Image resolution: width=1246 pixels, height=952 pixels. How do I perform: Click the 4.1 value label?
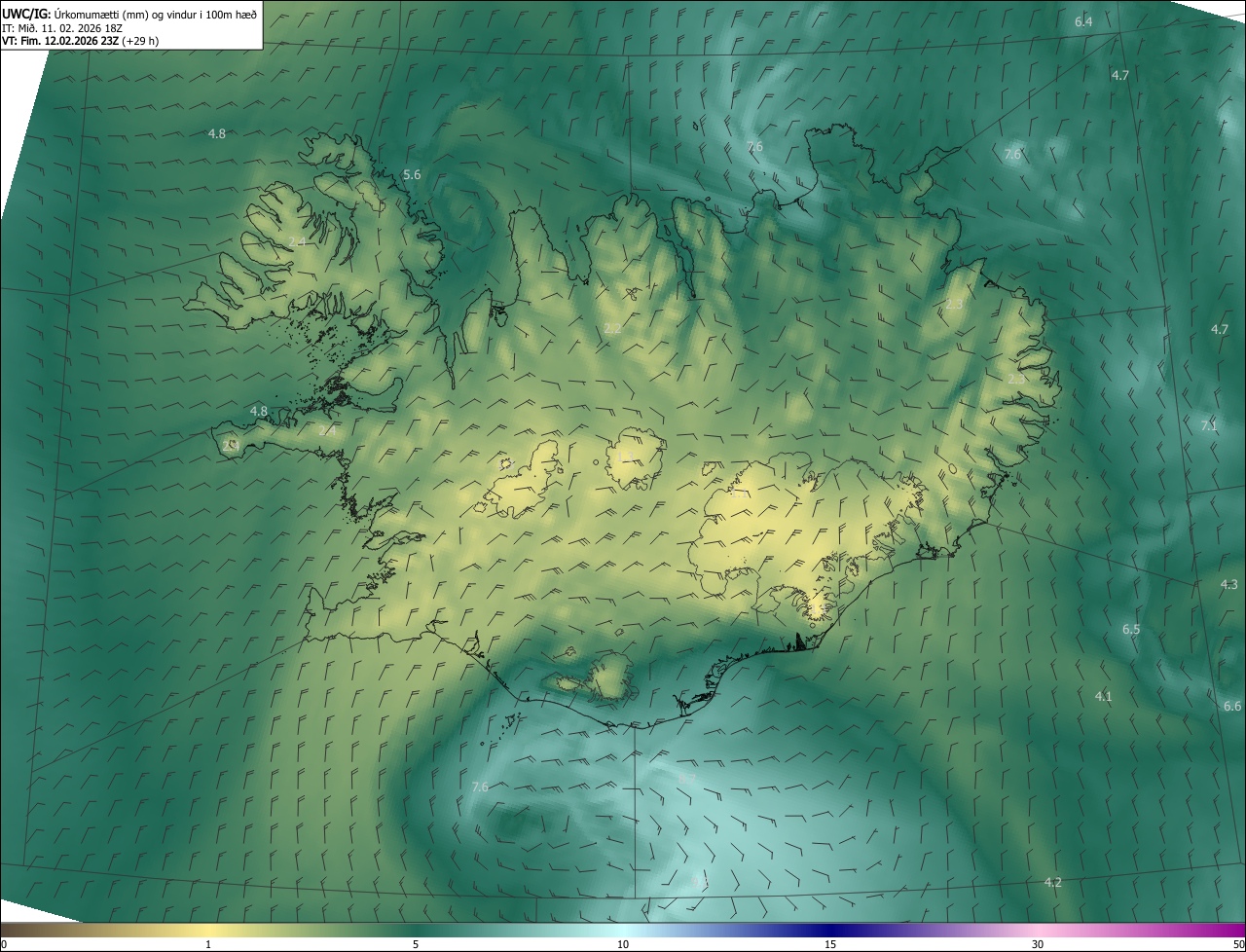pos(1103,696)
